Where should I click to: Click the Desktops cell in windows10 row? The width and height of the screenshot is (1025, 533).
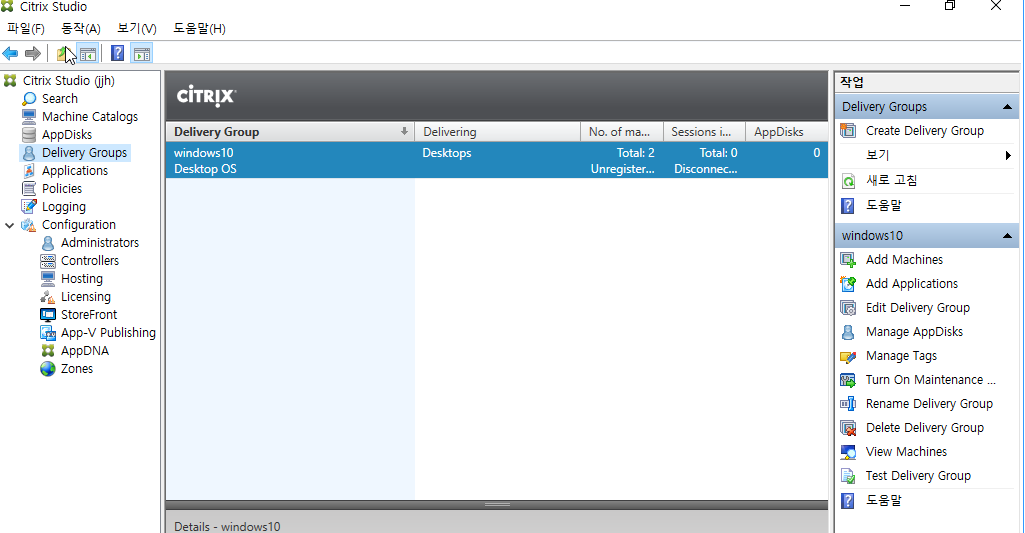446,153
